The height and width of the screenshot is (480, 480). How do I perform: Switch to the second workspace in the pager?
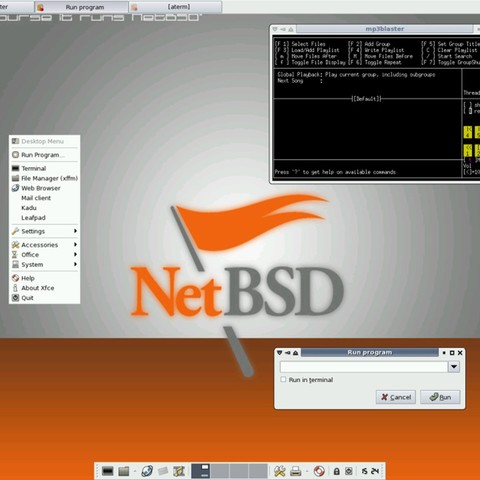220,471
